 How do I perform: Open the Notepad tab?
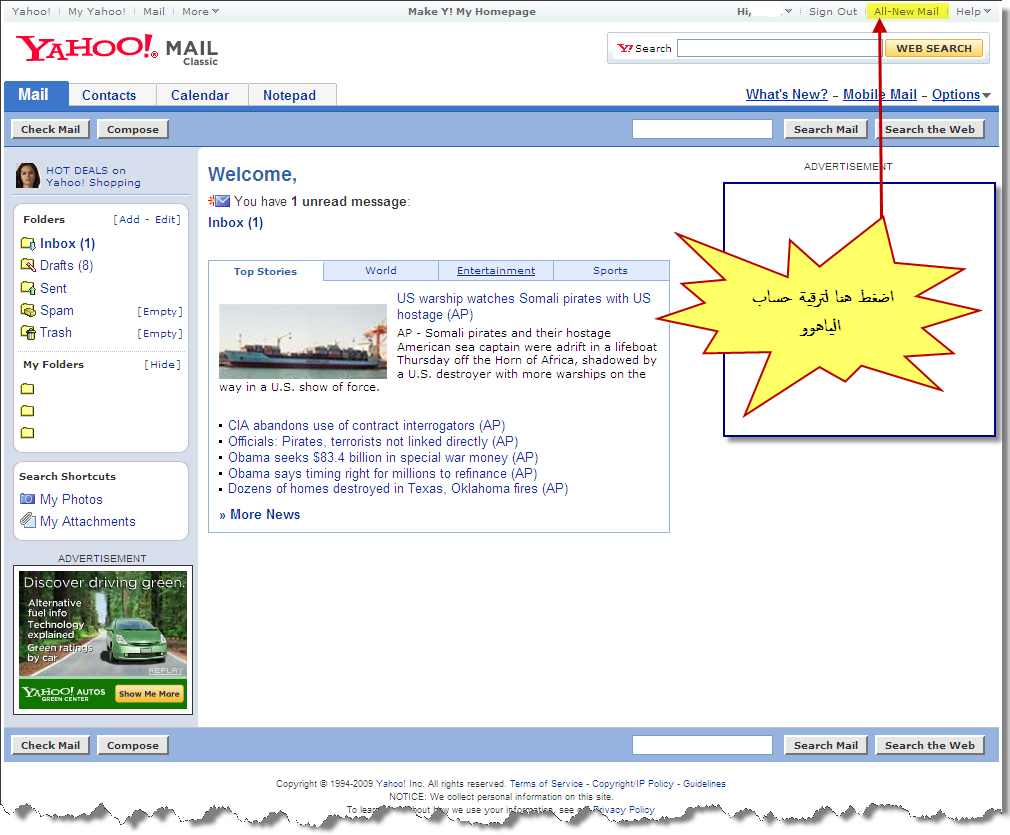tap(291, 95)
